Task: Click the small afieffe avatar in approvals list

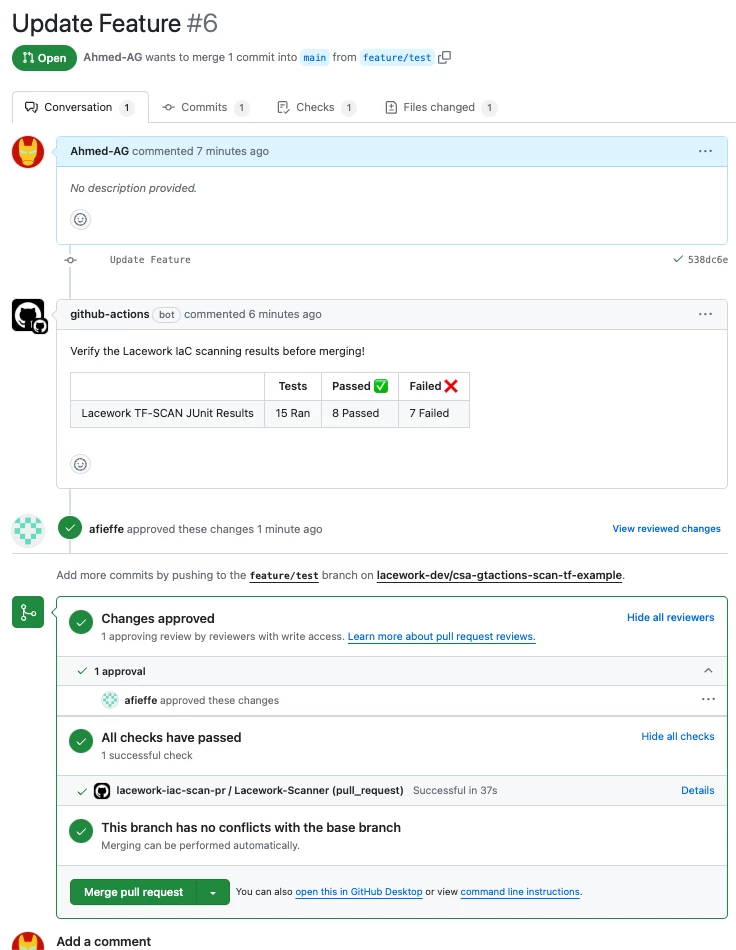Action: click(x=110, y=700)
